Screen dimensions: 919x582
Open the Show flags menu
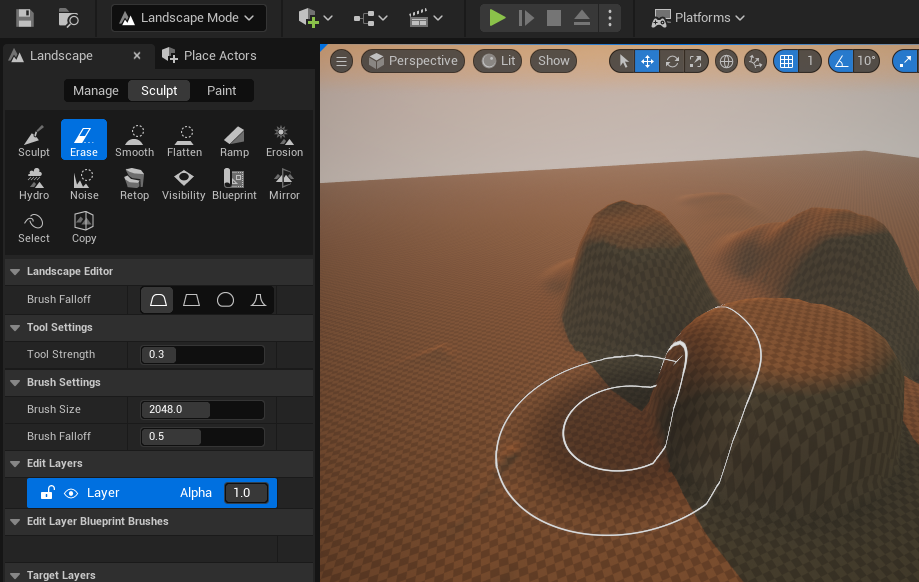553,61
